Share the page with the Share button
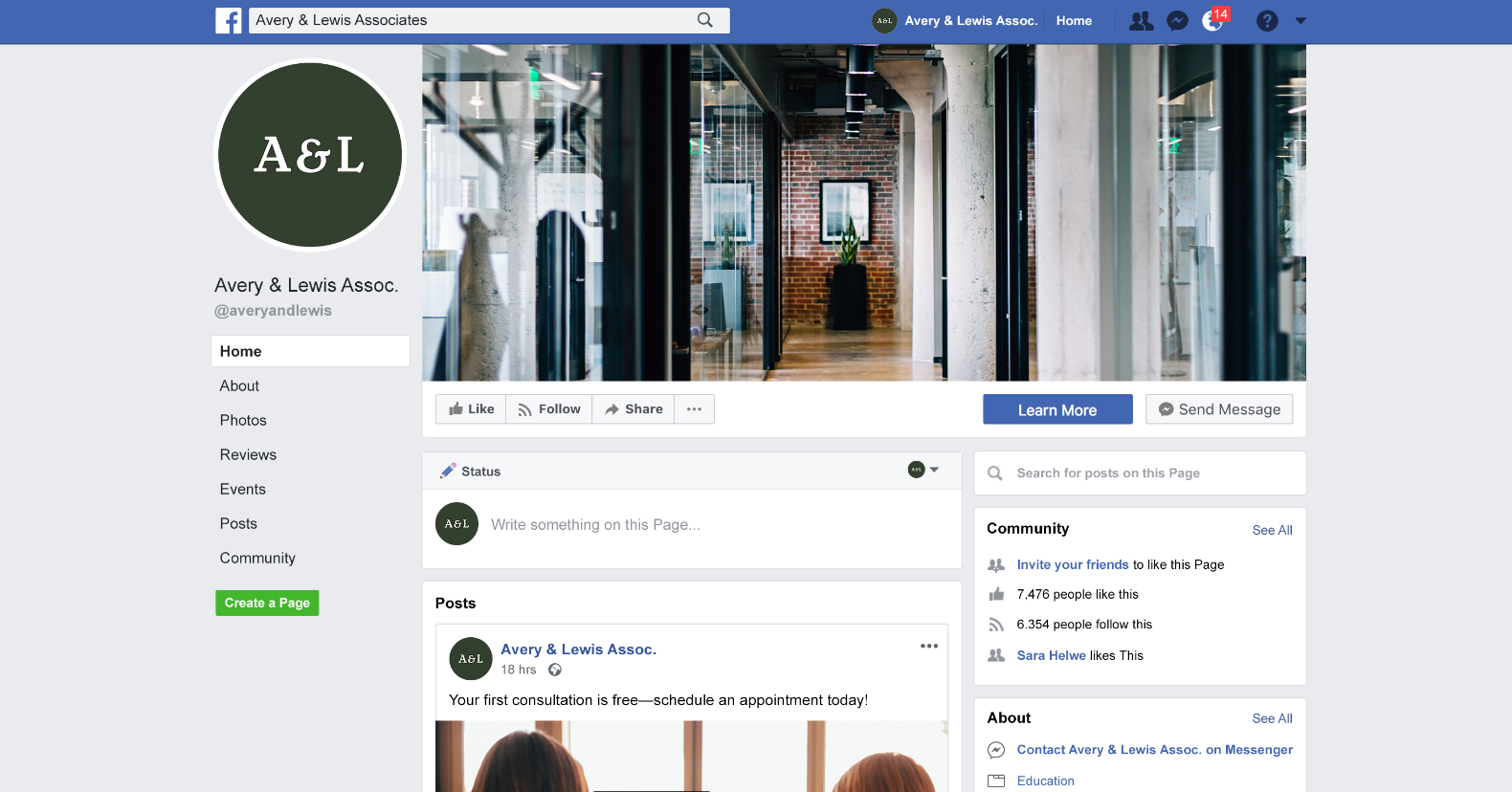1512x792 pixels. coord(634,409)
